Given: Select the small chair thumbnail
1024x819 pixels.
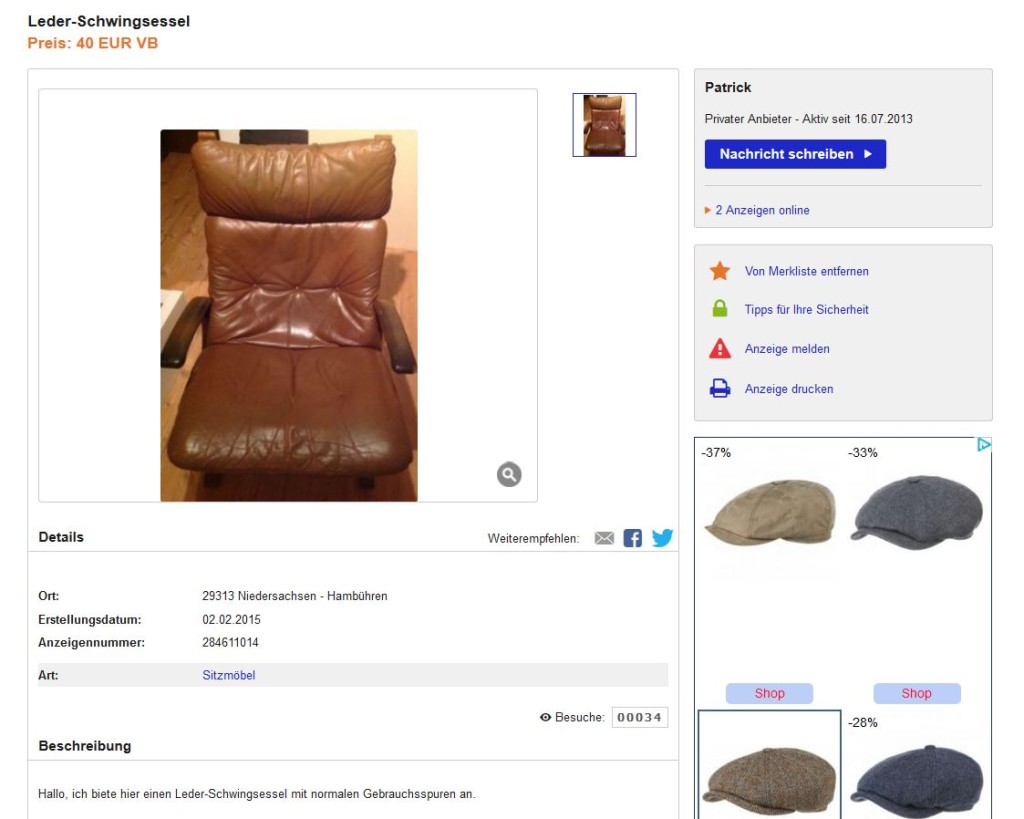Looking at the screenshot, I should (604, 125).
